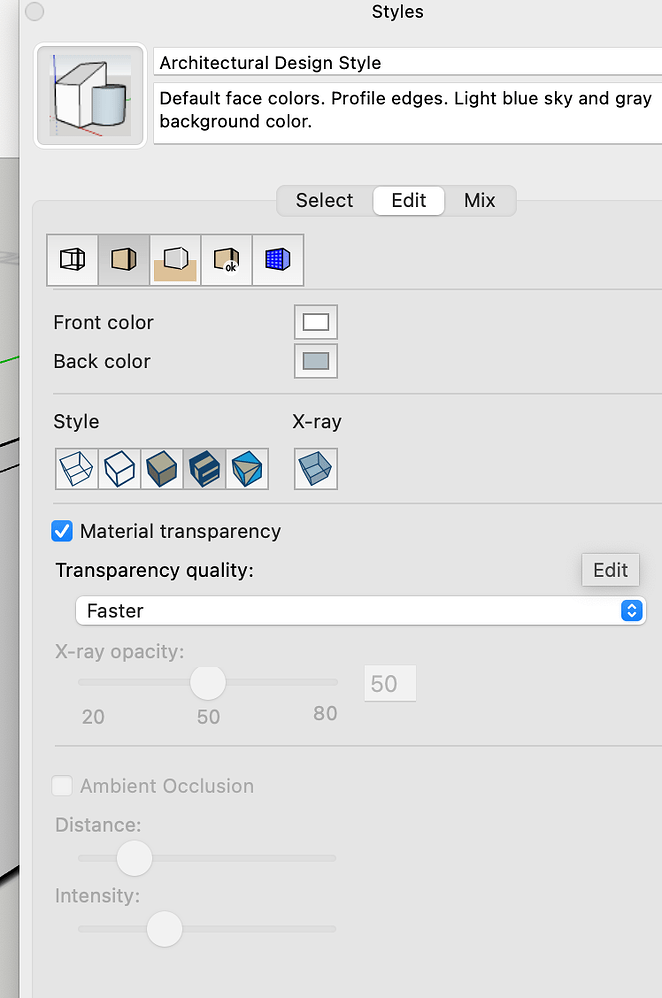This screenshot has height=998, width=662.
Task: Enable the Ambient Occlusion checkbox
Action: 62,786
